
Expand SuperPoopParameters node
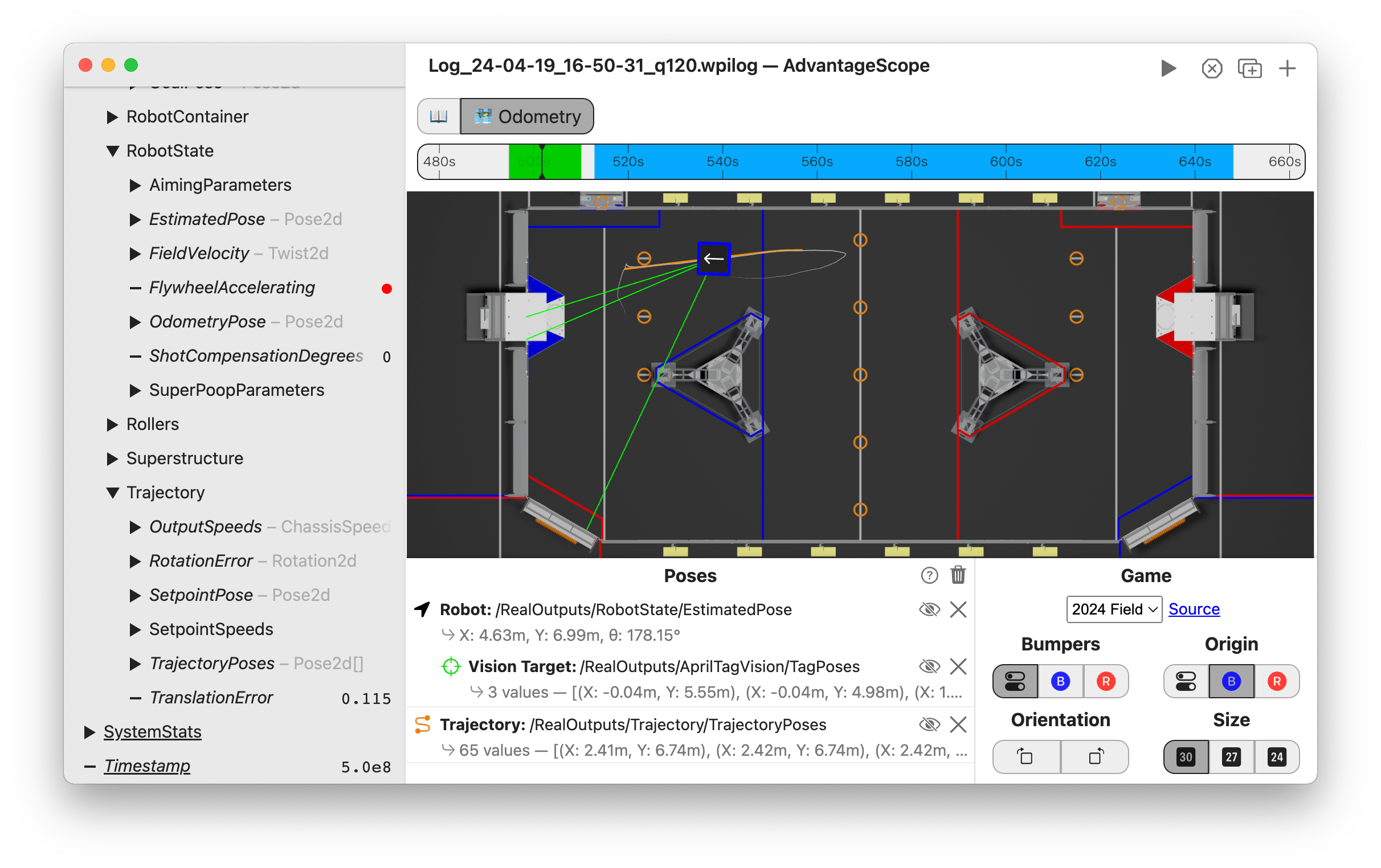pos(136,390)
